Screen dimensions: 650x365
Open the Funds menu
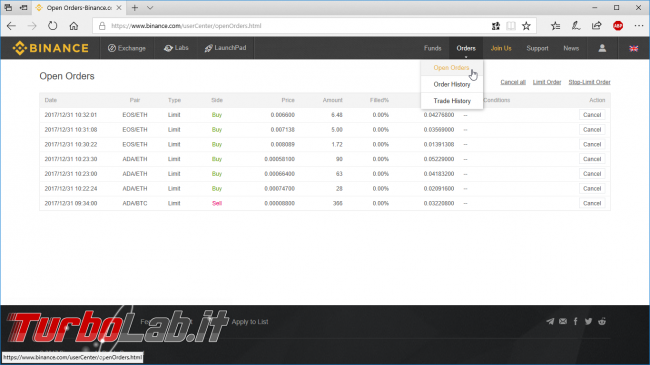pyautogui.click(x=432, y=49)
